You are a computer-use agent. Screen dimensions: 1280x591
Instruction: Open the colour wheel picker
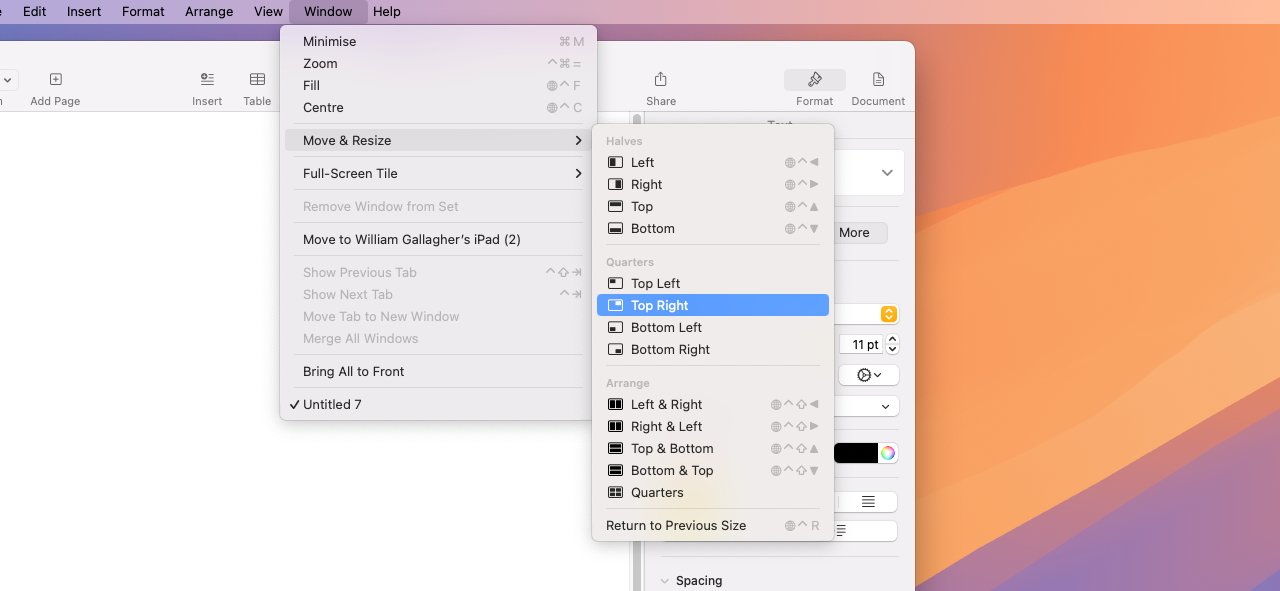pos(887,453)
